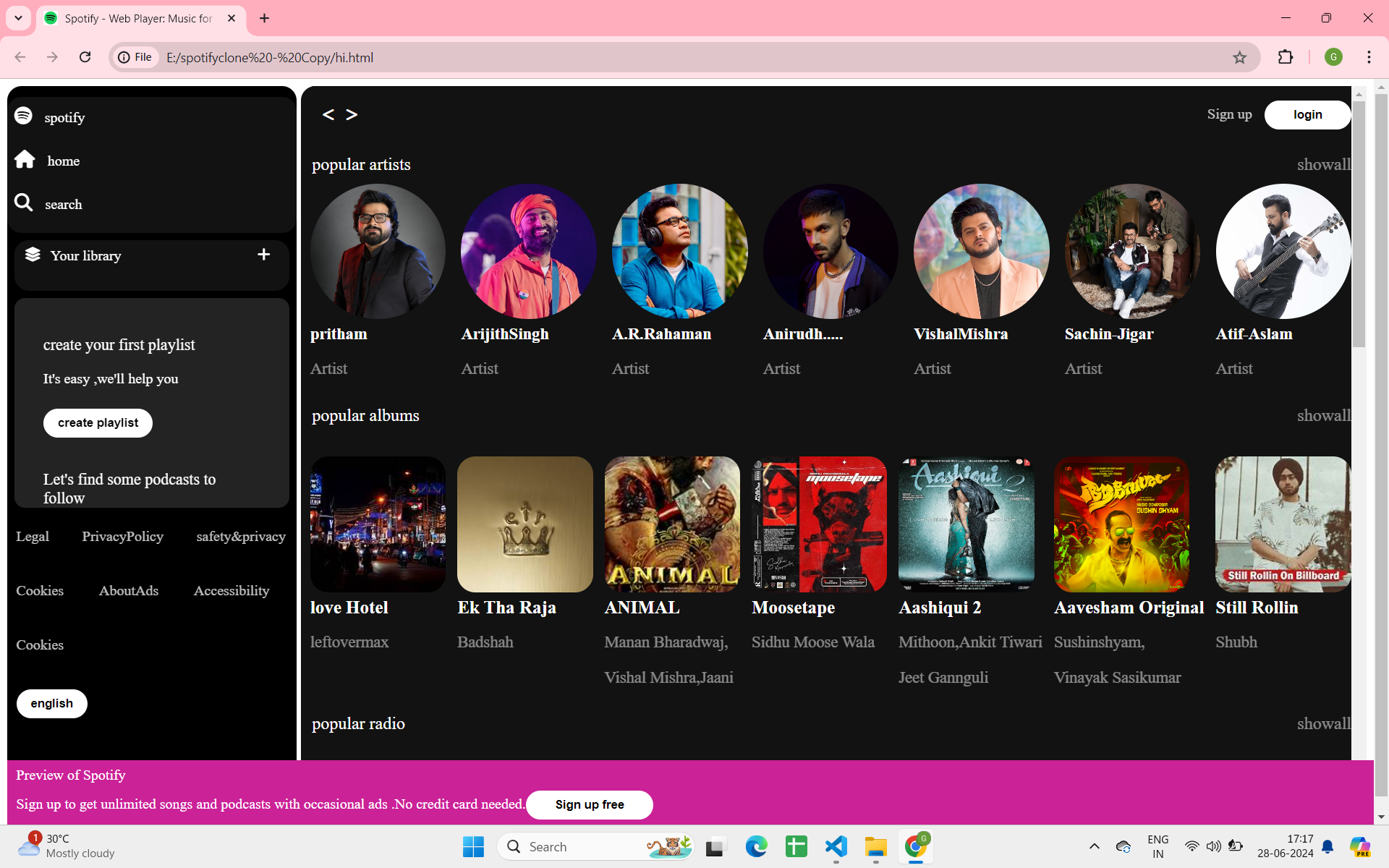Click the Spotify logo icon in sidebar
Image resolution: width=1389 pixels, height=868 pixels.
pos(23,116)
